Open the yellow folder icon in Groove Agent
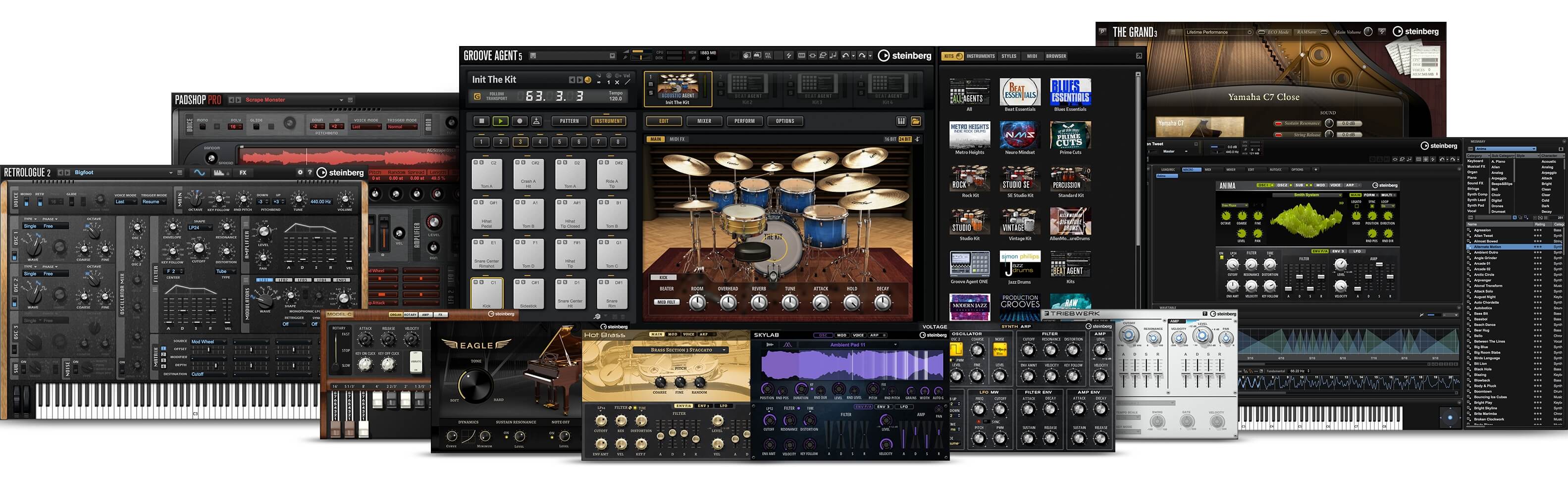1568x481 pixels. [x=915, y=121]
